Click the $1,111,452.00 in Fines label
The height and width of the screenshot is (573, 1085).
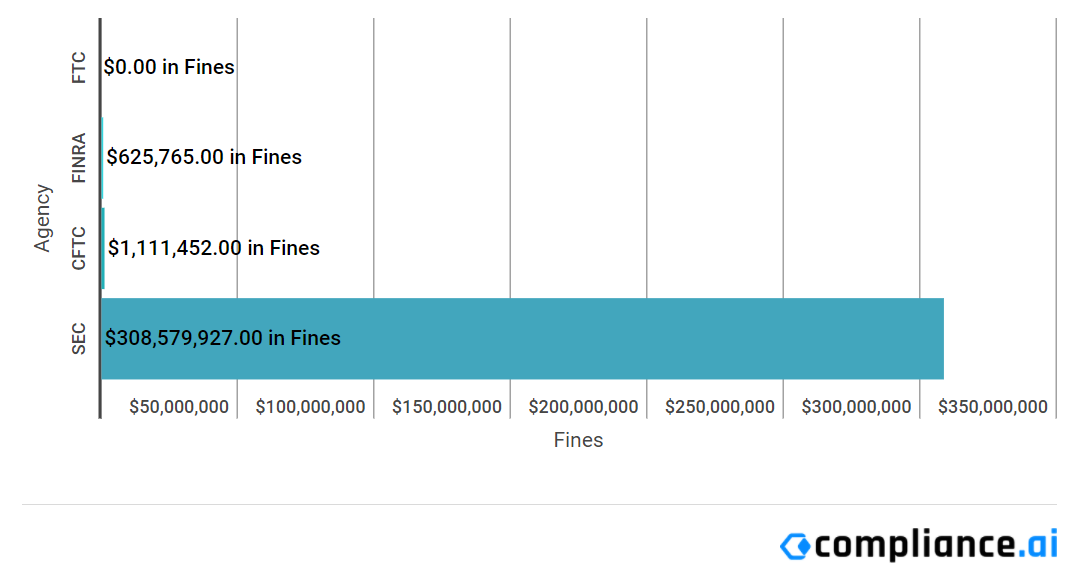tap(214, 248)
